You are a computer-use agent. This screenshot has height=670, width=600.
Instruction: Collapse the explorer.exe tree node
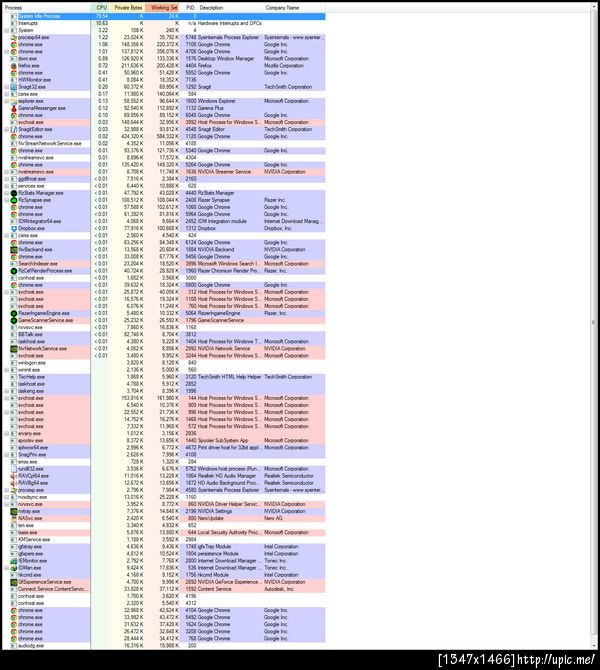[6, 101]
